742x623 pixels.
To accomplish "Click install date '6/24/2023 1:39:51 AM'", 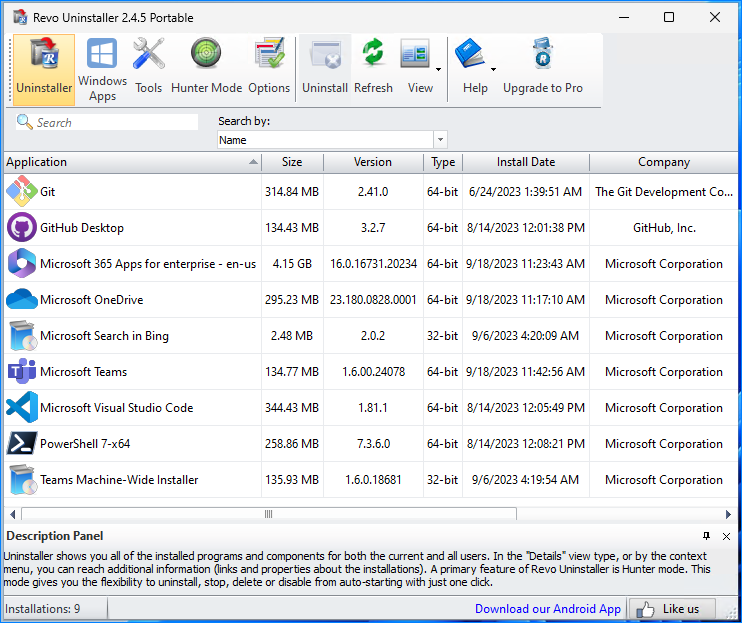I will pos(525,192).
